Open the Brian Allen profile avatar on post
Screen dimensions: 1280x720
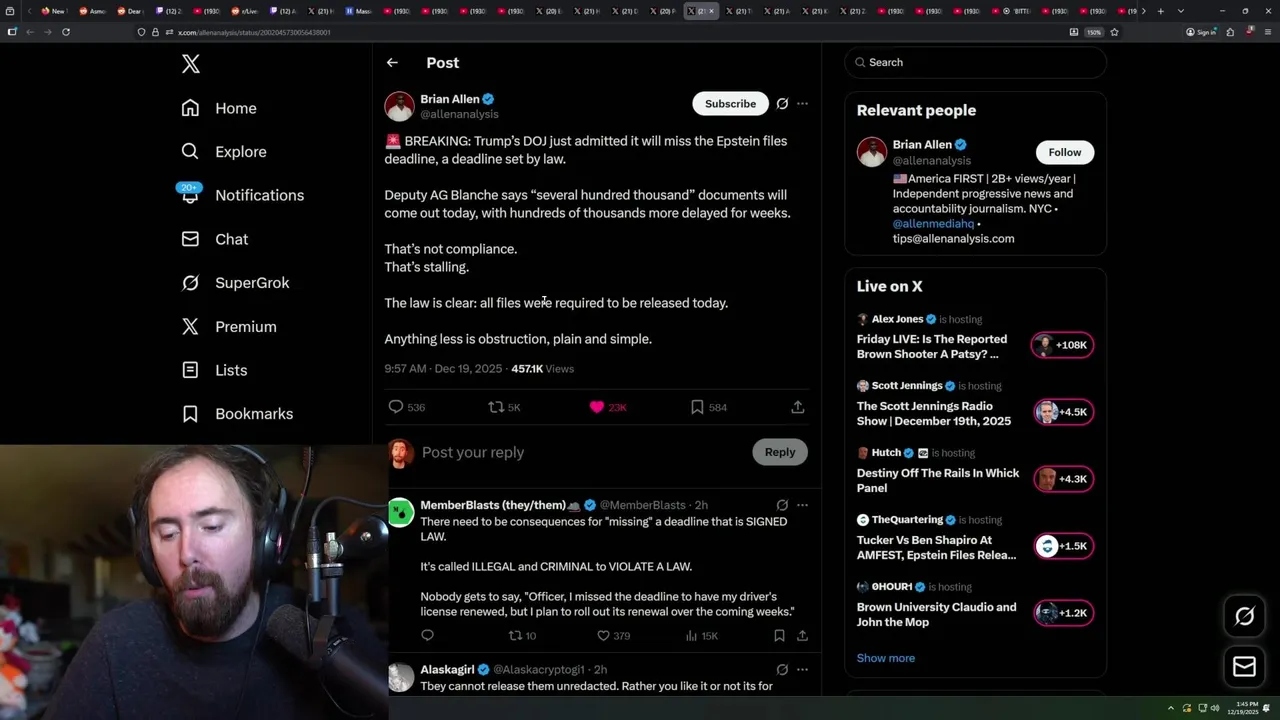tap(399, 106)
